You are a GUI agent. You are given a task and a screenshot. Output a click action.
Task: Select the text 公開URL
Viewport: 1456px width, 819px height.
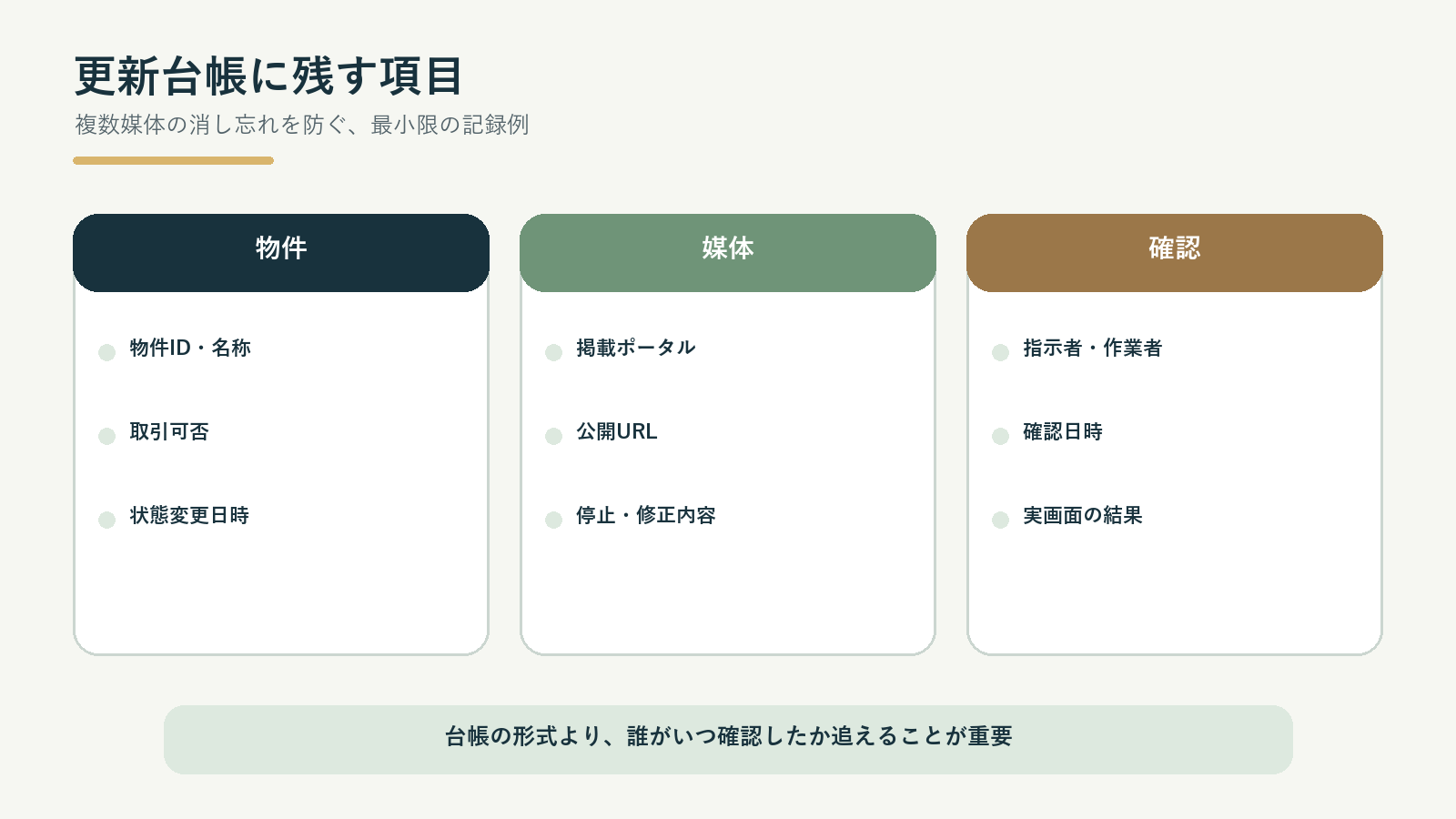pyautogui.click(x=617, y=431)
